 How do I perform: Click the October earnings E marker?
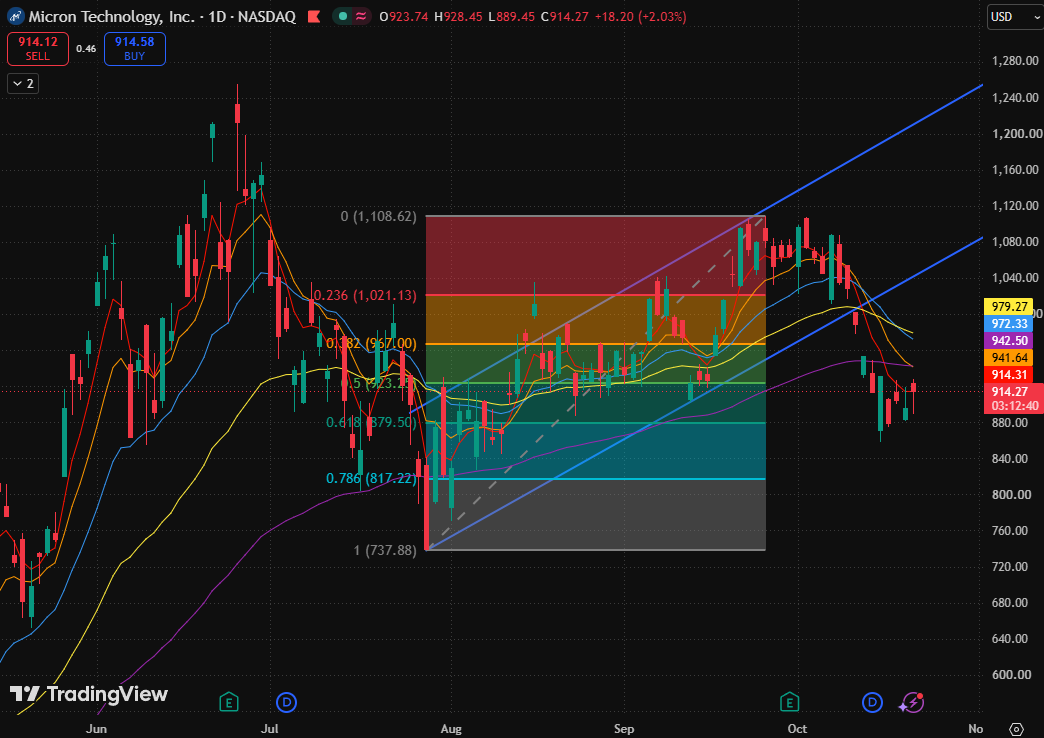point(789,702)
